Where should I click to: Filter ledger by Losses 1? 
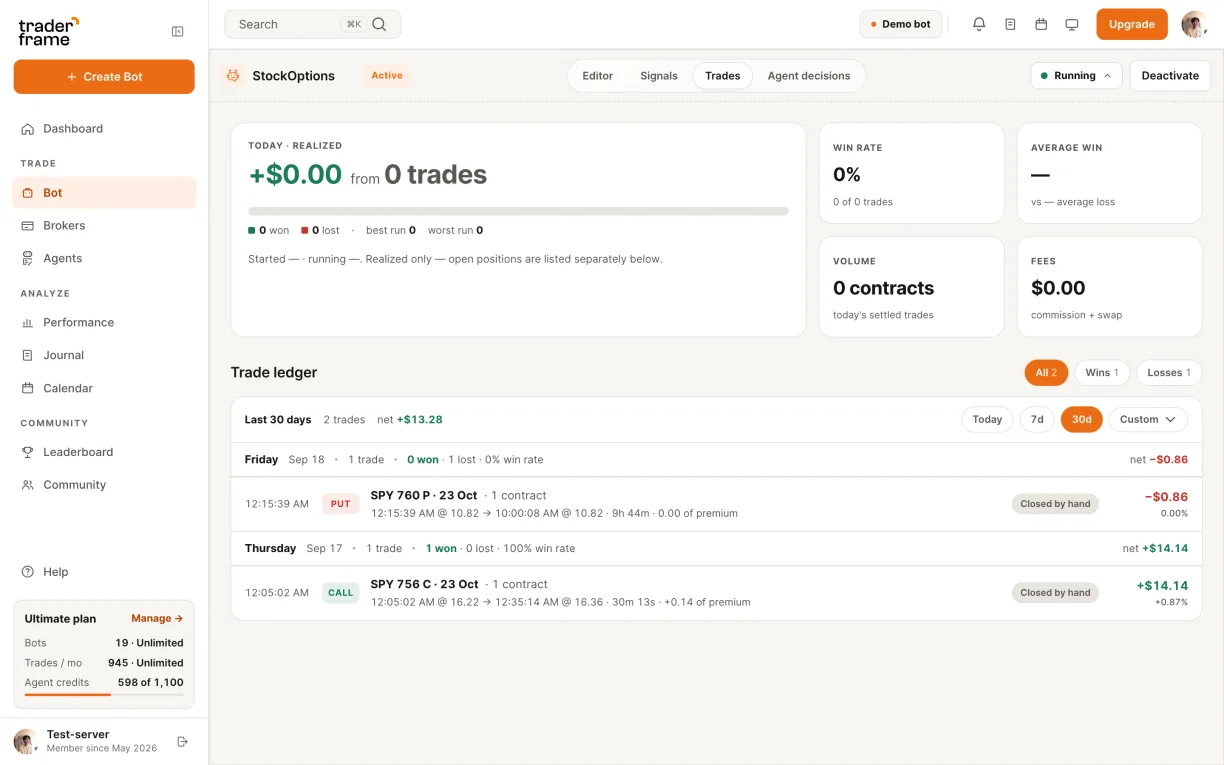pyautogui.click(x=1169, y=373)
